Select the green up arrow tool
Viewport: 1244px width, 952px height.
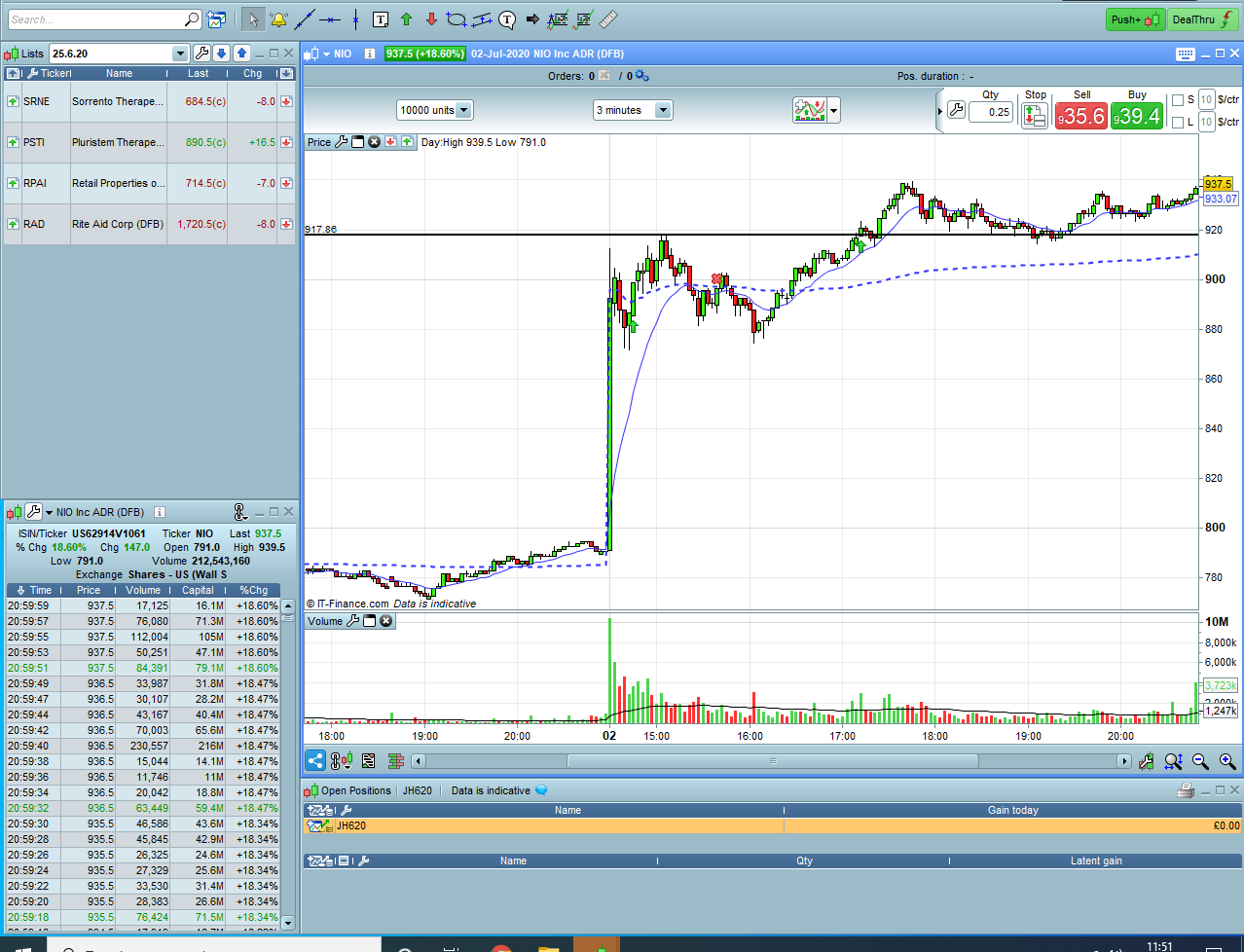pyautogui.click(x=406, y=19)
